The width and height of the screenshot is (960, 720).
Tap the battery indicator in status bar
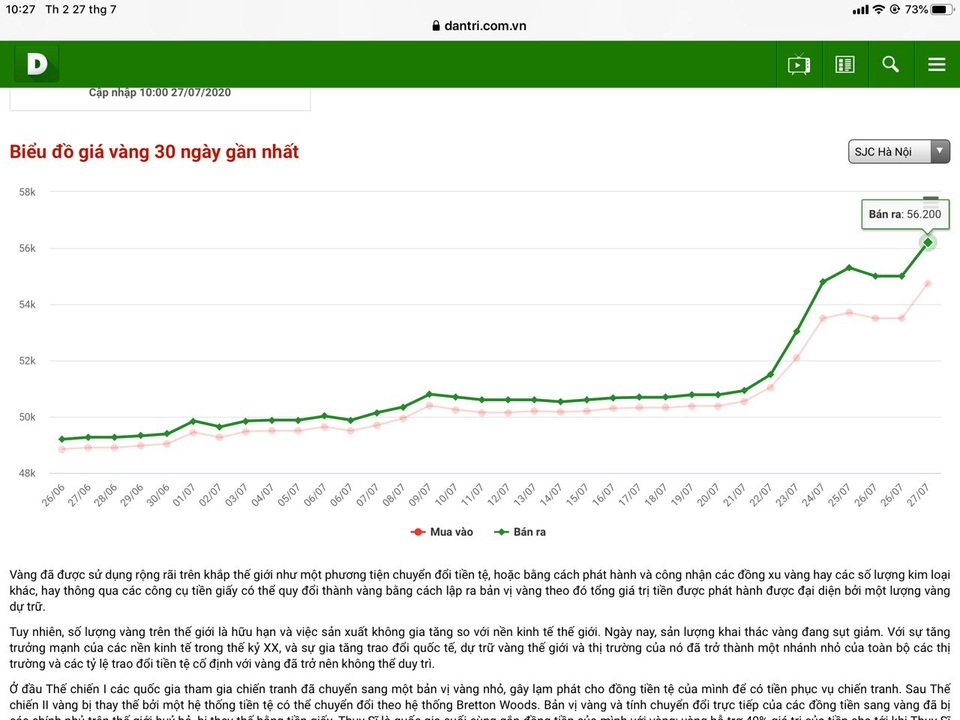tap(942, 9)
